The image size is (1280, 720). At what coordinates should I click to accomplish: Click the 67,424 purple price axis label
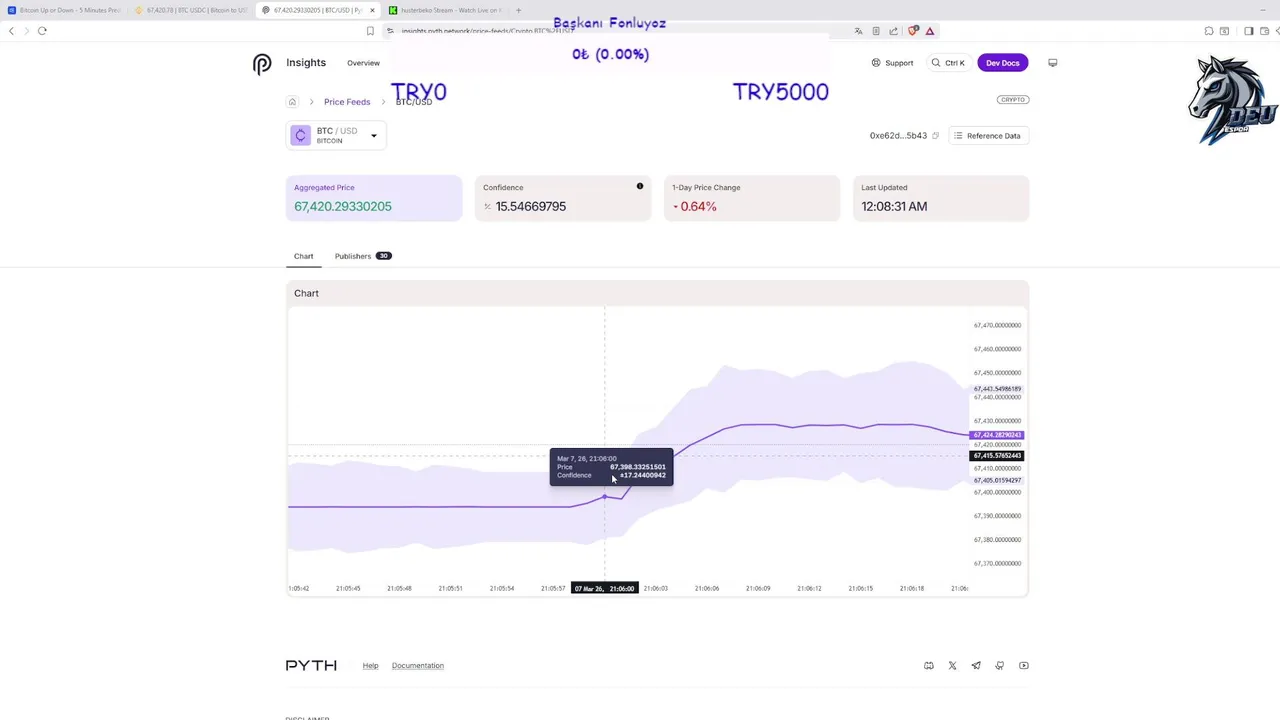(x=997, y=435)
